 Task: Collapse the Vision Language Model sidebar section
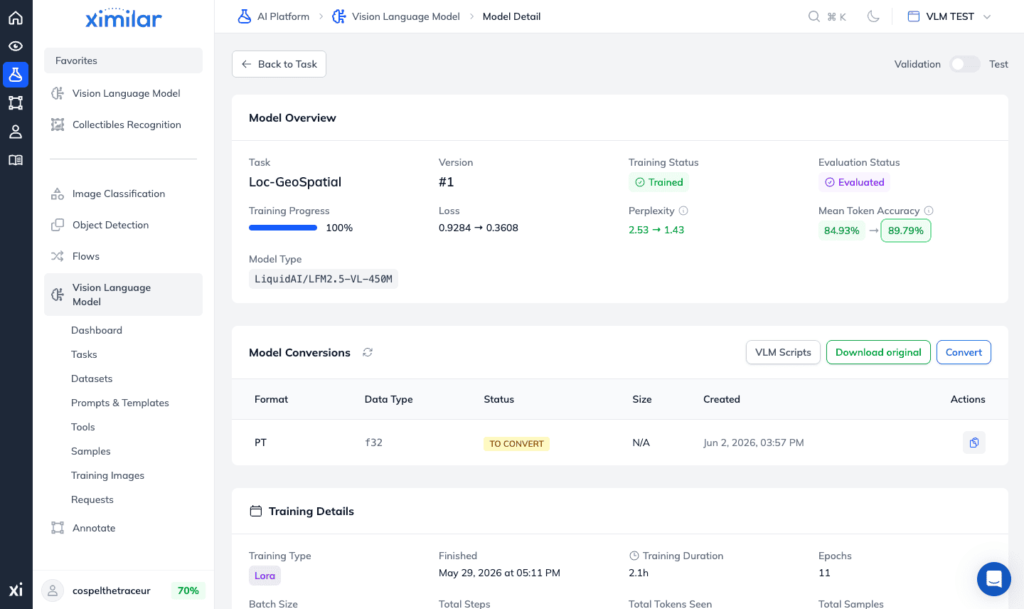(123, 294)
